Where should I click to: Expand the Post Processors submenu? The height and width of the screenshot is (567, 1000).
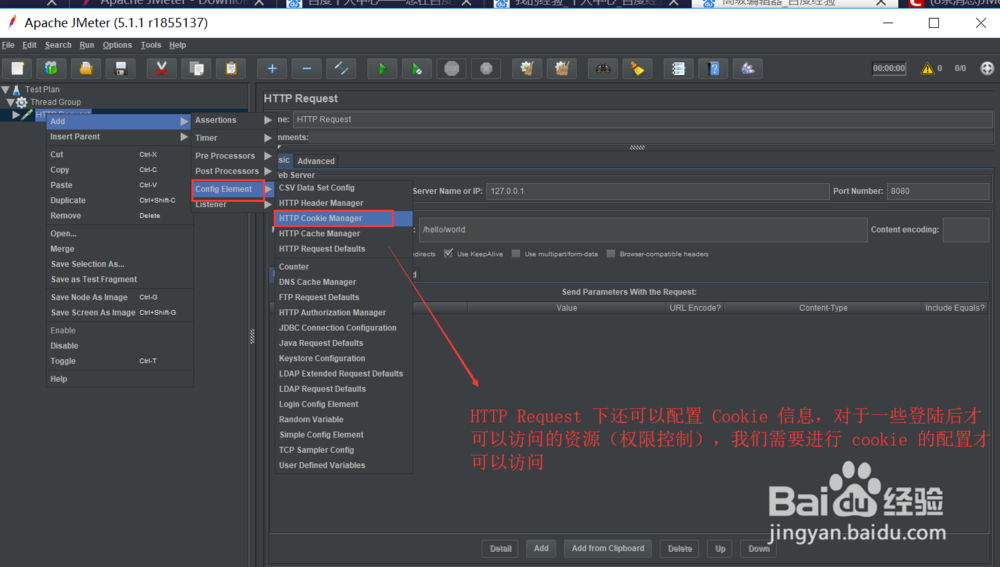click(233, 171)
